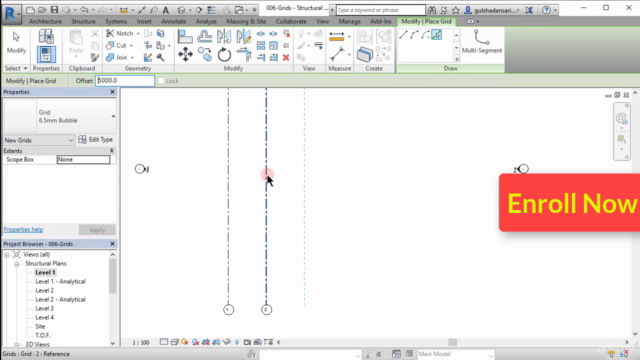Image resolution: width=640 pixels, height=360 pixels.
Task: Select the Offset tool icon
Action: tap(204, 37)
